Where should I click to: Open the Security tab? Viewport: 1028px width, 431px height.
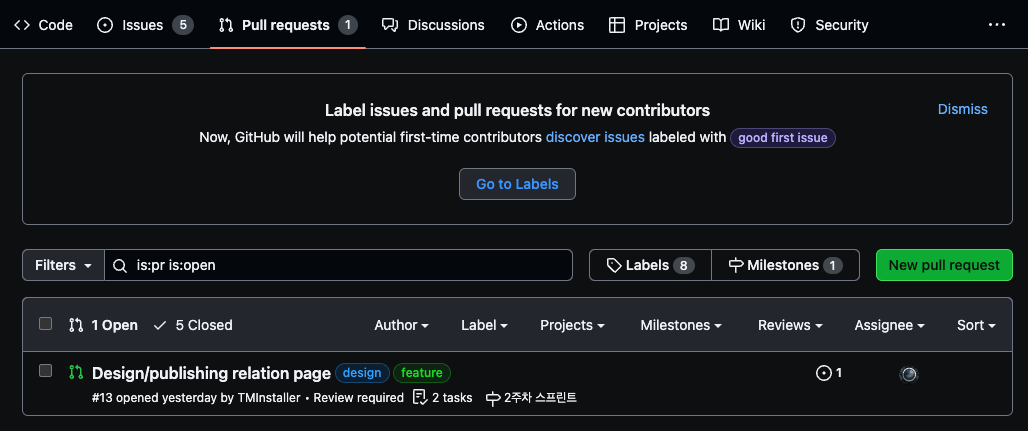(x=829, y=25)
